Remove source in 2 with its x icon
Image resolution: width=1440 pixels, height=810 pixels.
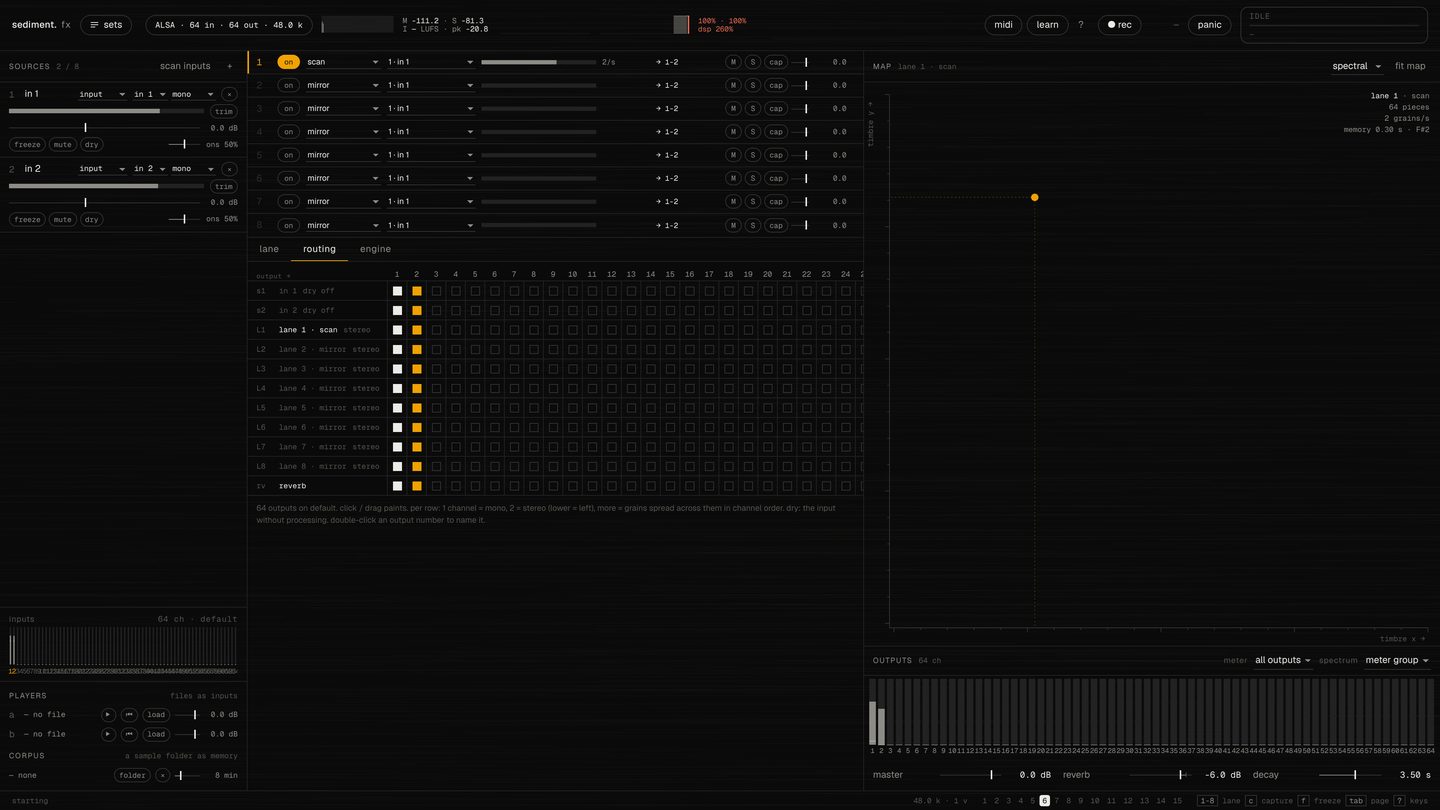click(x=229, y=169)
